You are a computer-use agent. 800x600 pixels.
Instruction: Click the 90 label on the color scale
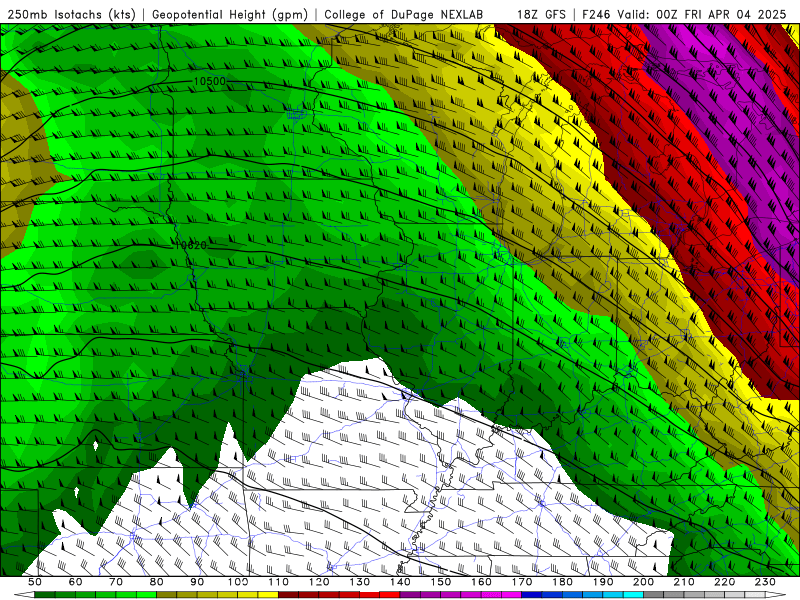click(197, 582)
